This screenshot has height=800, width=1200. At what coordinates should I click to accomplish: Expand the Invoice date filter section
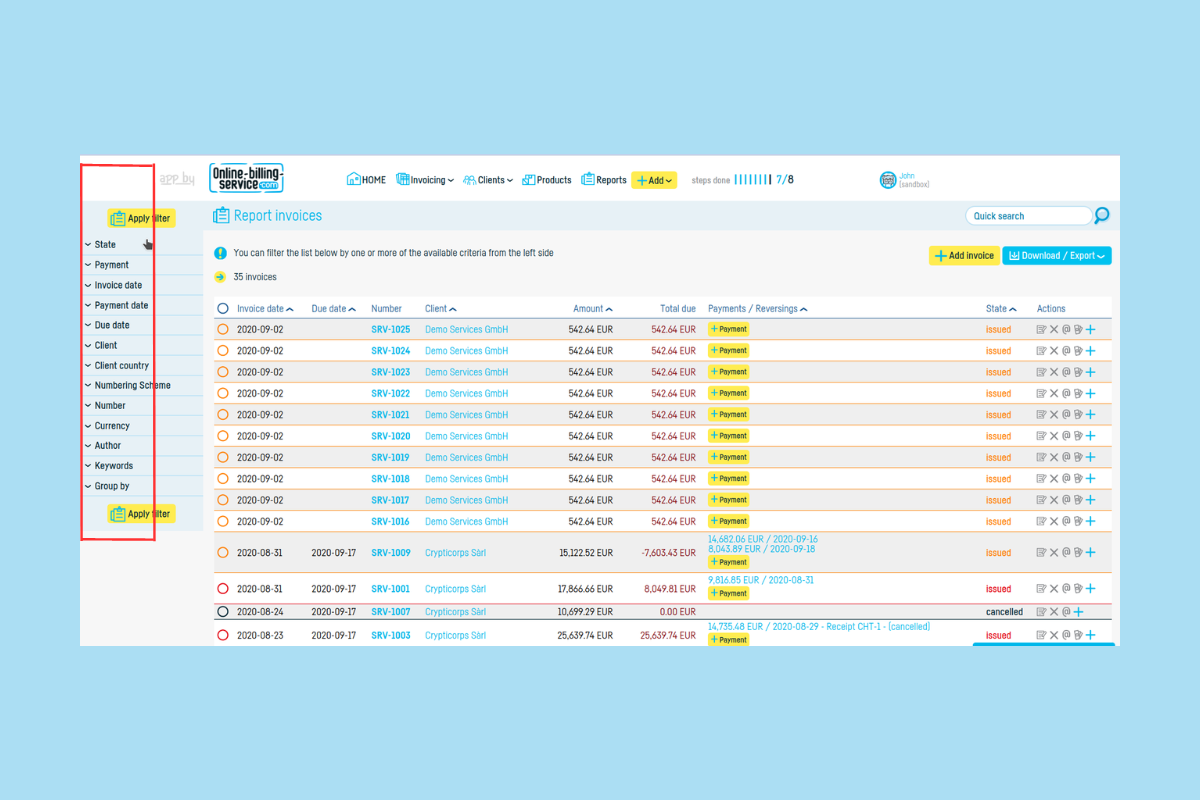click(142, 285)
